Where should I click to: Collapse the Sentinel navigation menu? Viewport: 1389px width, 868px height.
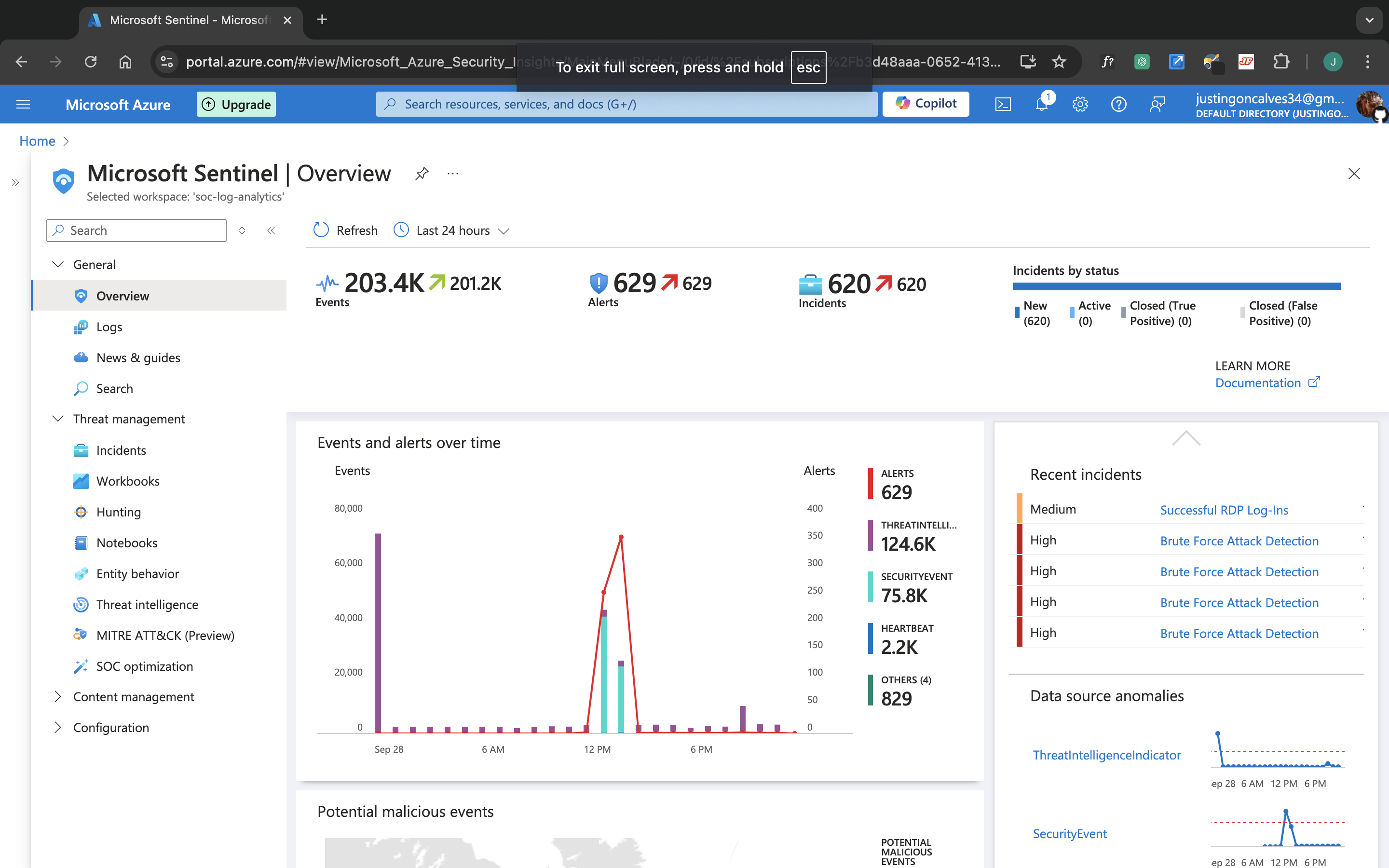271,230
